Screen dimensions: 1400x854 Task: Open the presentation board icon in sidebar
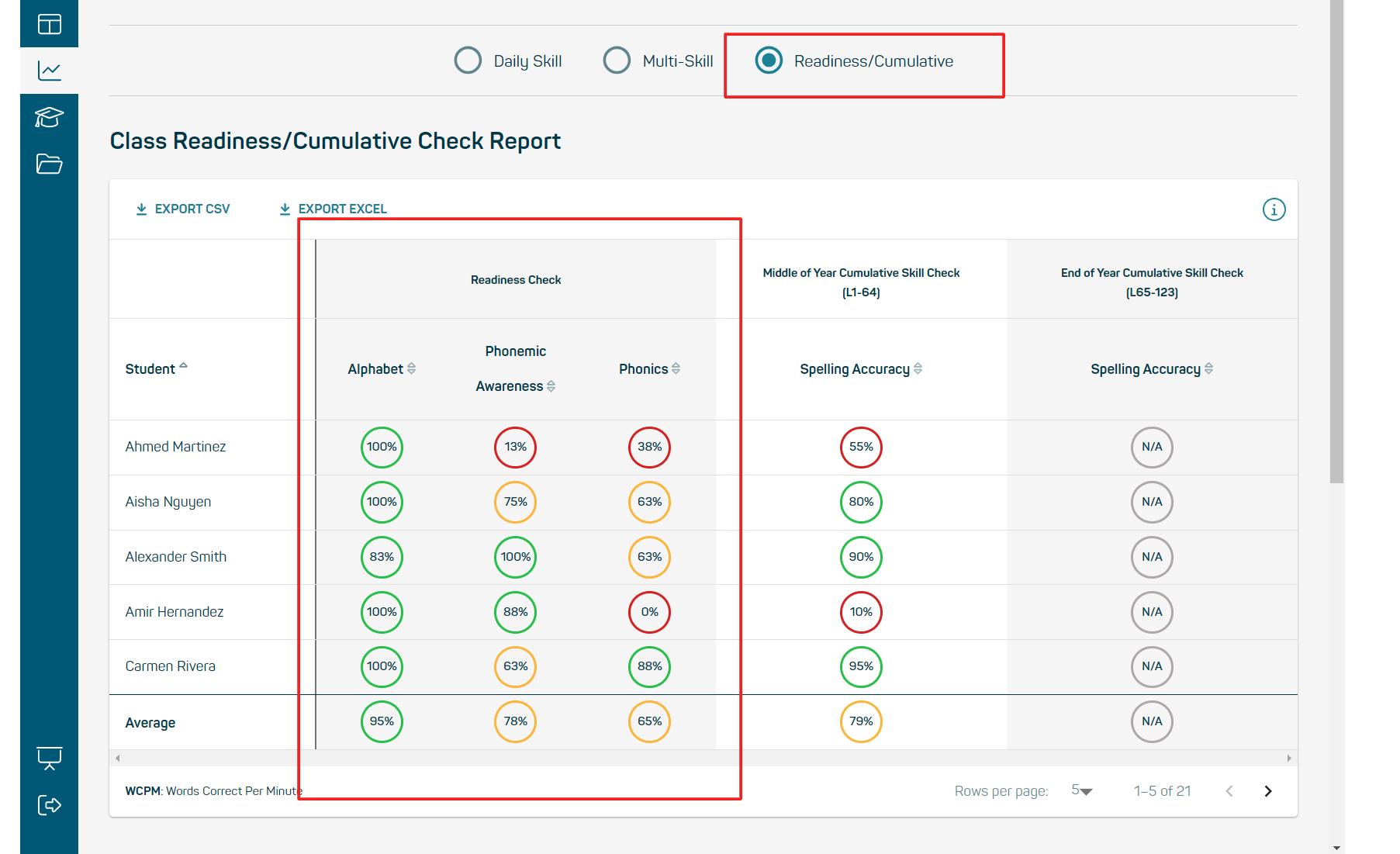[x=50, y=758]
